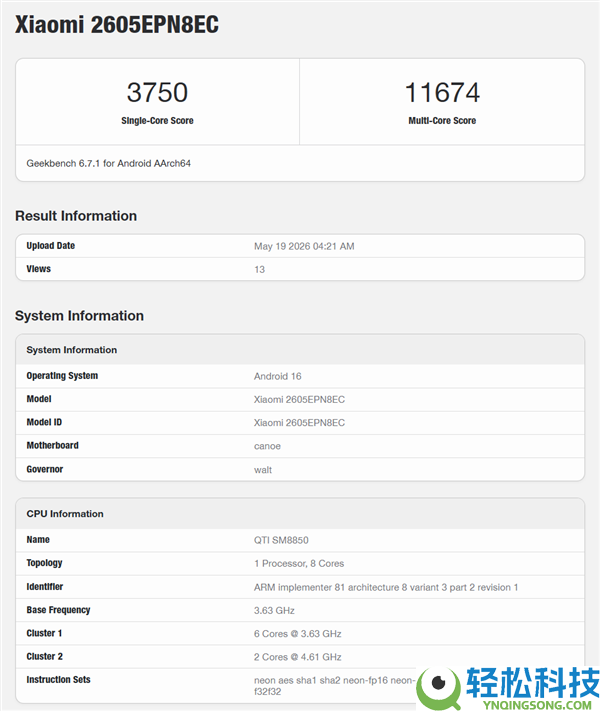This screenshot has height=711, width=600.
Task: Select the 2 Cores @ 4.61 GHz value
Action: (x=298, y=657)
